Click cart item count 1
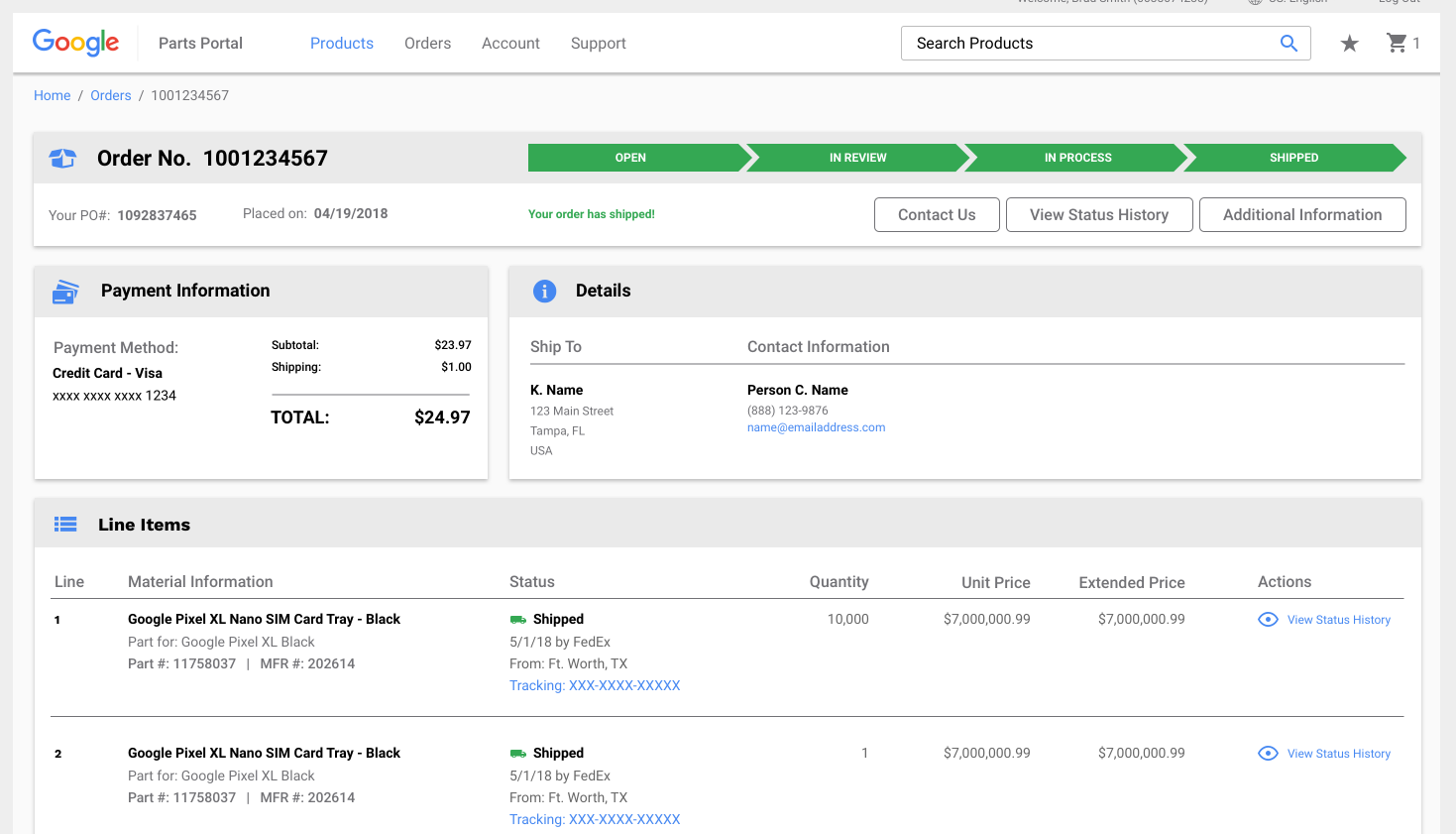This screenshot has width=1456, height=834. tap(1416, 44)
